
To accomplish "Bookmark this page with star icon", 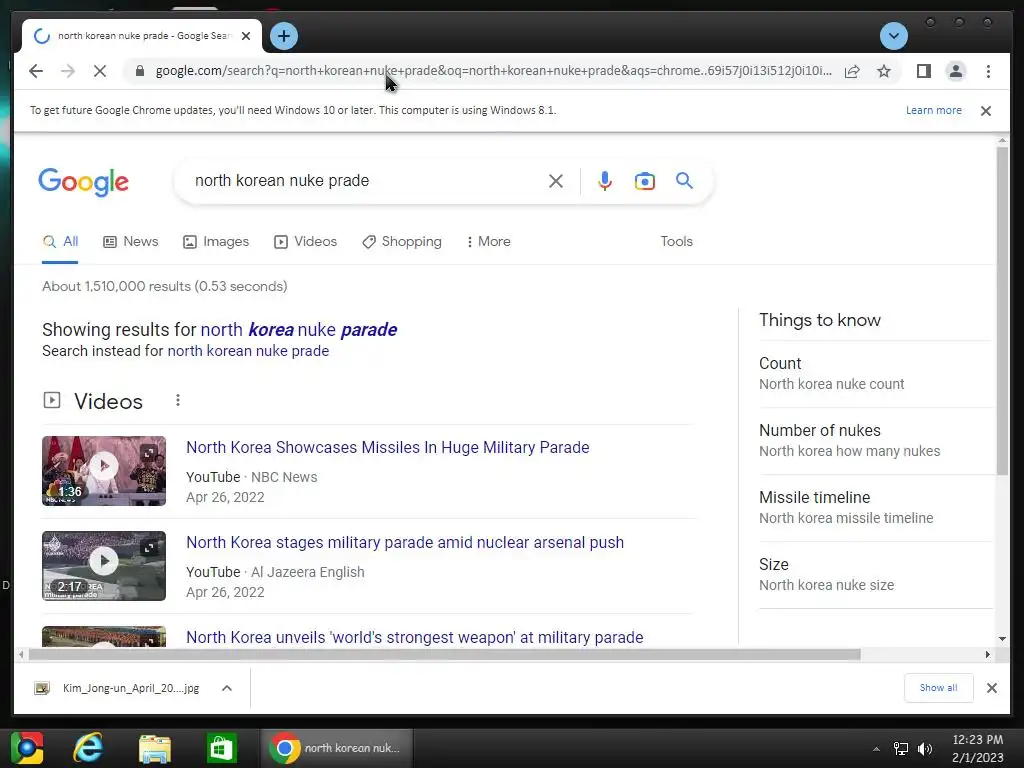I will 884,71.
